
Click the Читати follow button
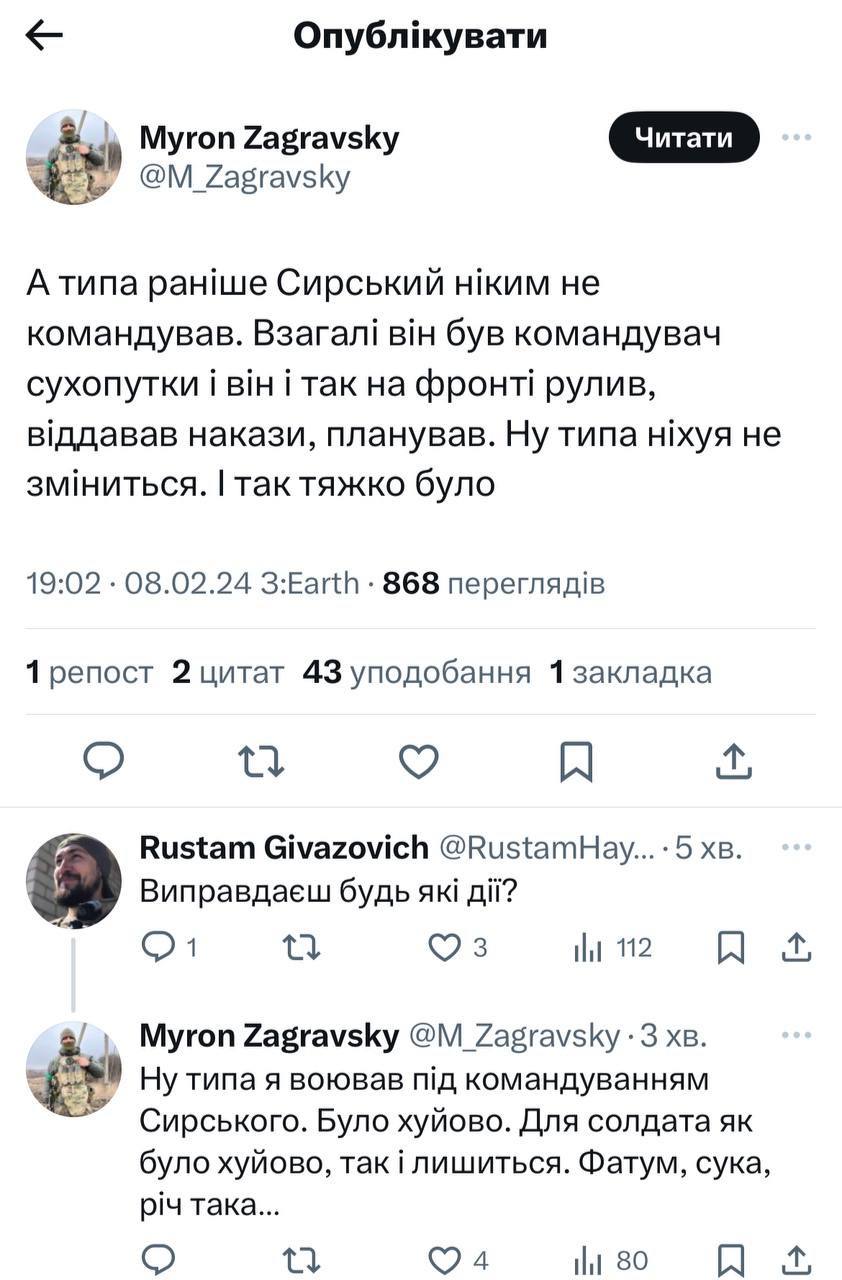click(x=684, y=138)
